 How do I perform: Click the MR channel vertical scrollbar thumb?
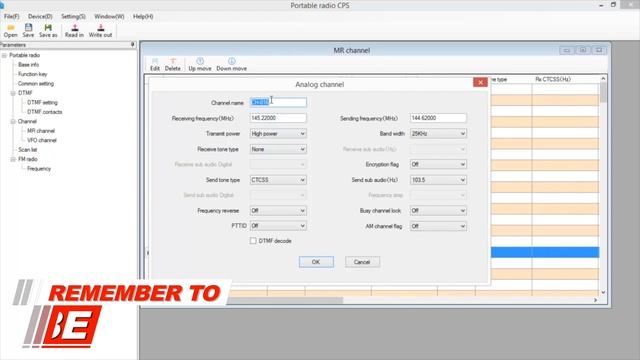(603, 93)
